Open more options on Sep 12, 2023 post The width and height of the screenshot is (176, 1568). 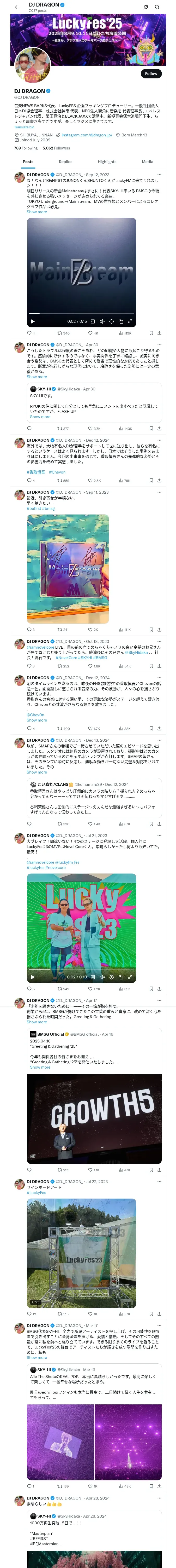[159, 175]
